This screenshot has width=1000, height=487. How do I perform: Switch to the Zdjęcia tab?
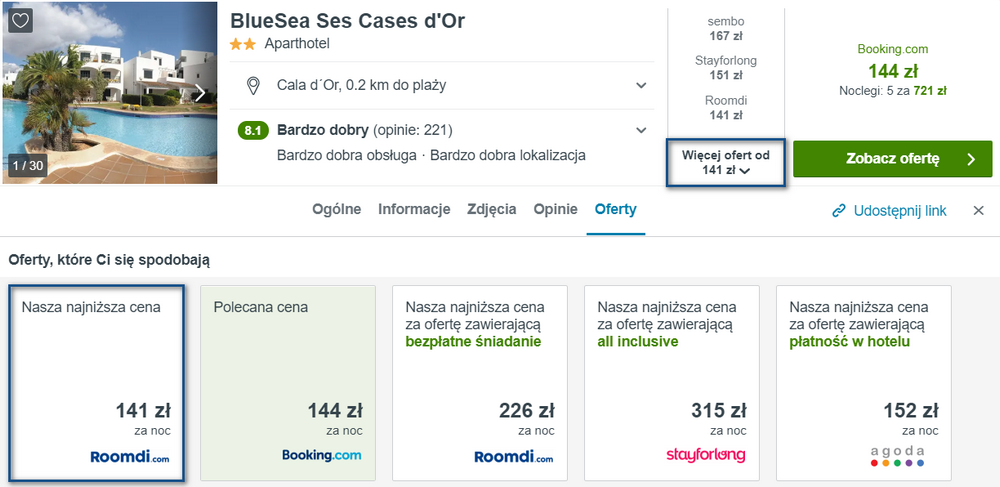tap(492, 210)
